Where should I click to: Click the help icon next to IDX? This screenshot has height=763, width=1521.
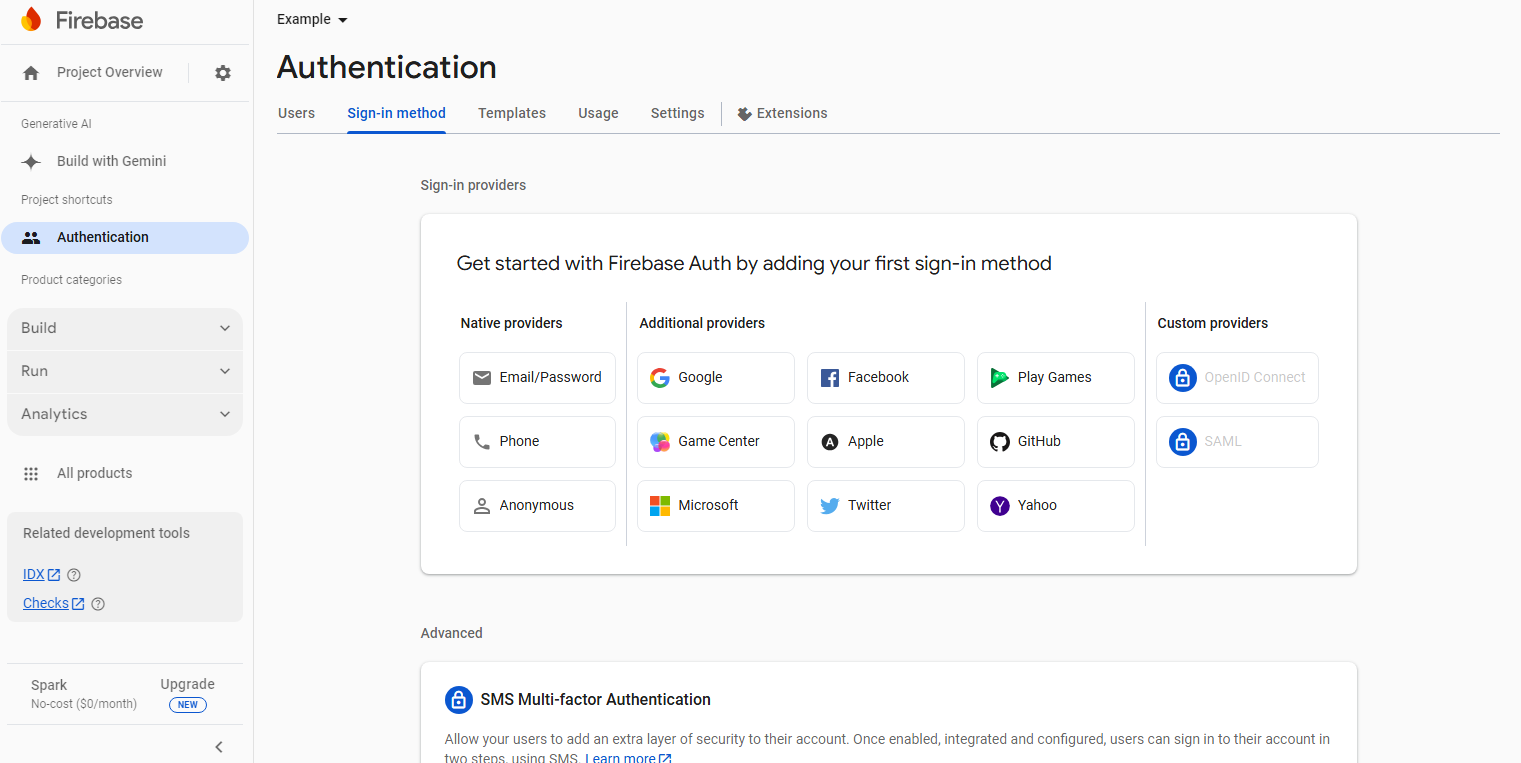click(74, 575)
